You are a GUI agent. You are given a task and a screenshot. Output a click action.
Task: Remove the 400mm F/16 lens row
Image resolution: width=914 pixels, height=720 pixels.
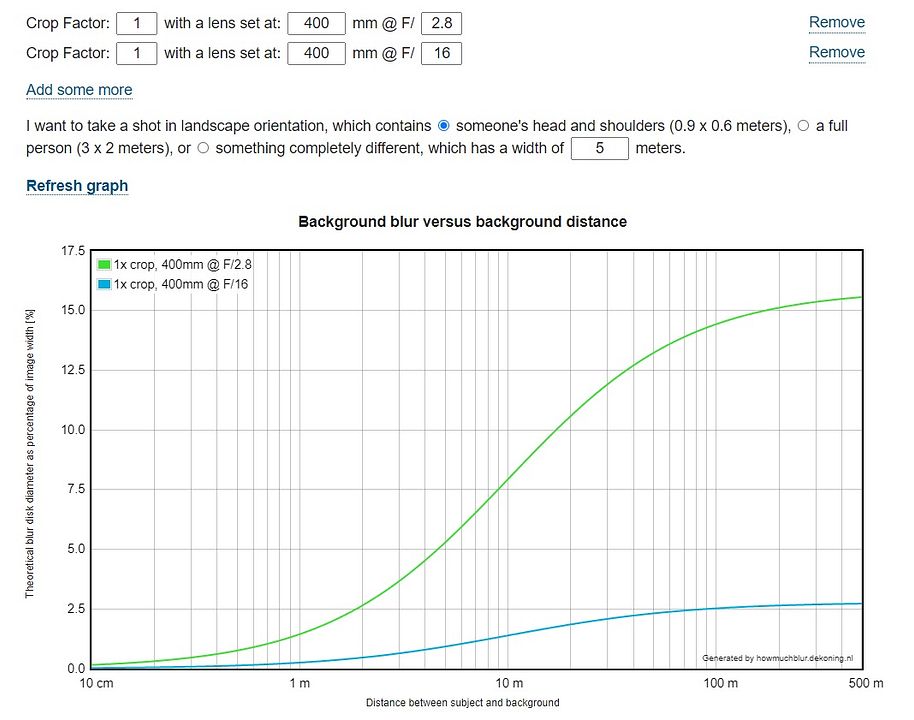point(836,53)
